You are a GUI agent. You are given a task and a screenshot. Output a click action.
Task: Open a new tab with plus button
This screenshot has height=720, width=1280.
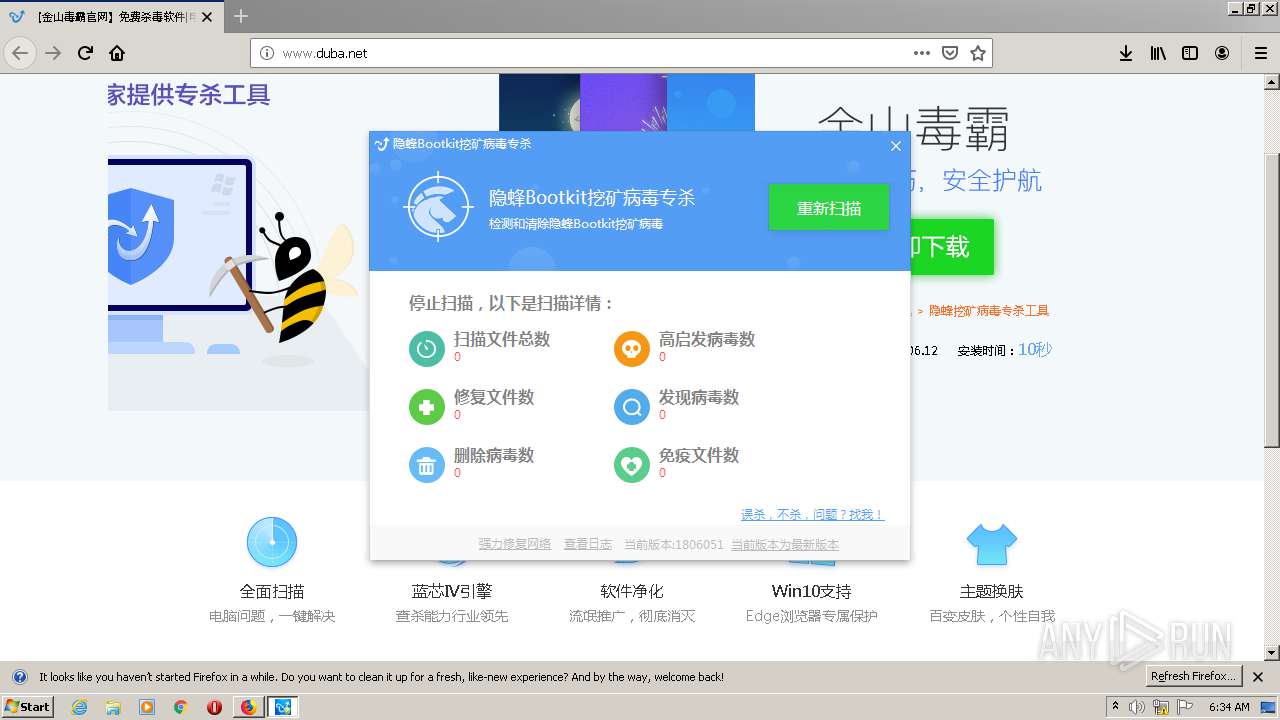(x=241, y=16)
